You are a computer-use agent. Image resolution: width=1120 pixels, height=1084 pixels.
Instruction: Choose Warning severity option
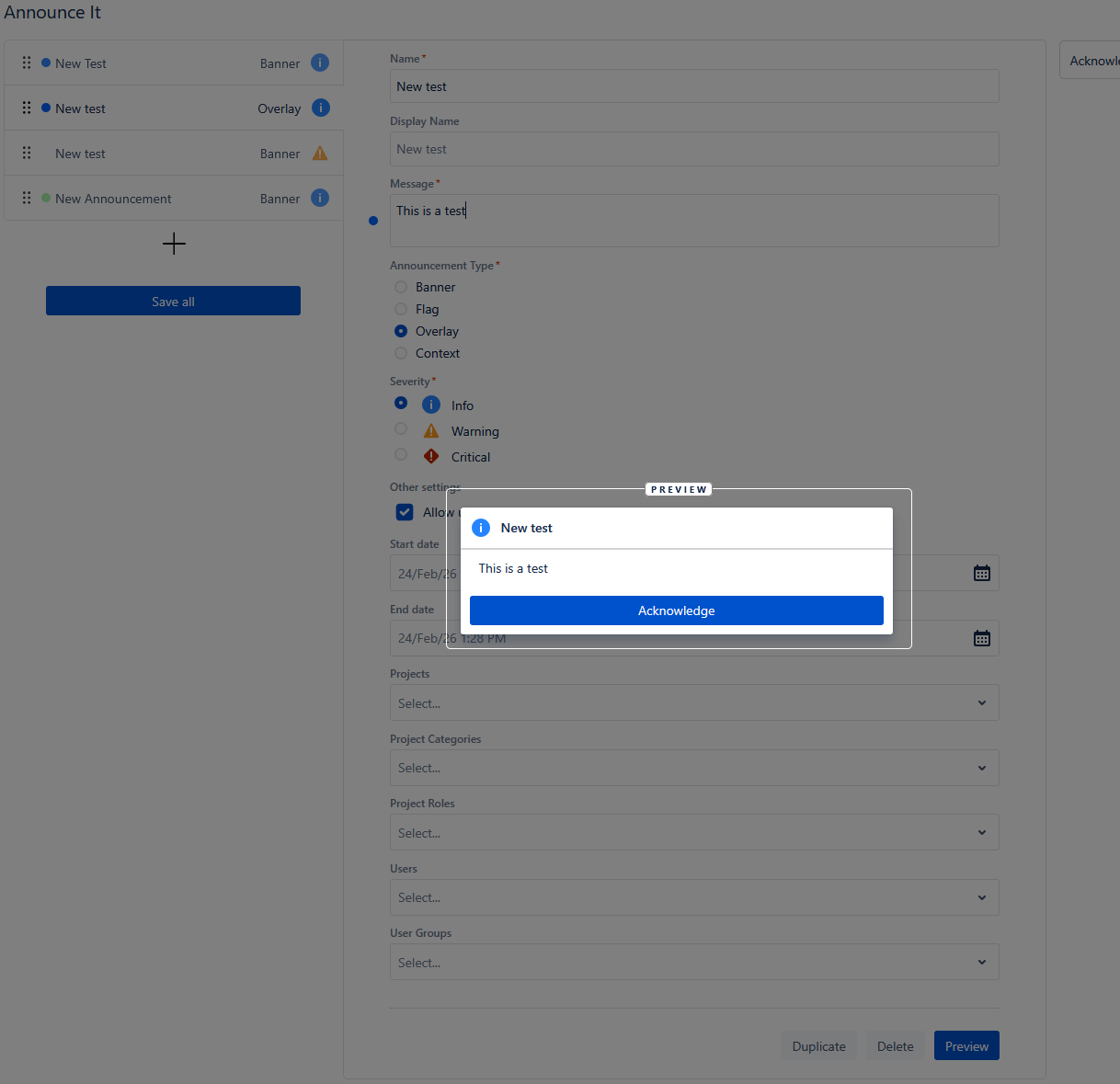(x=401, y=428)
